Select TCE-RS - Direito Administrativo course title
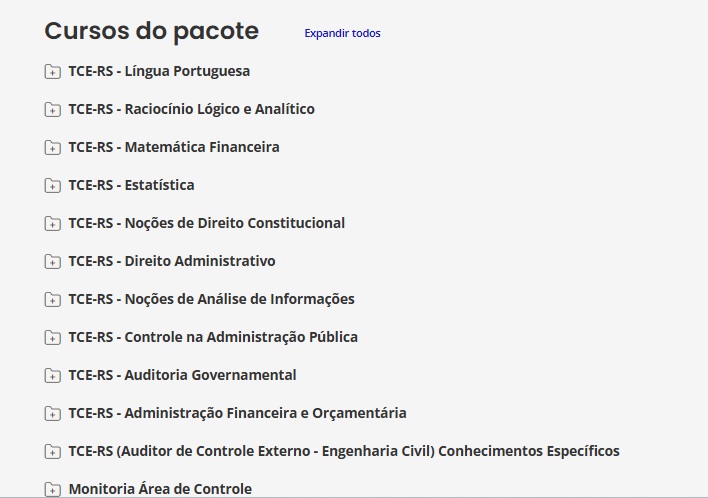Screen dimensions: 708x498 (172, 261)
